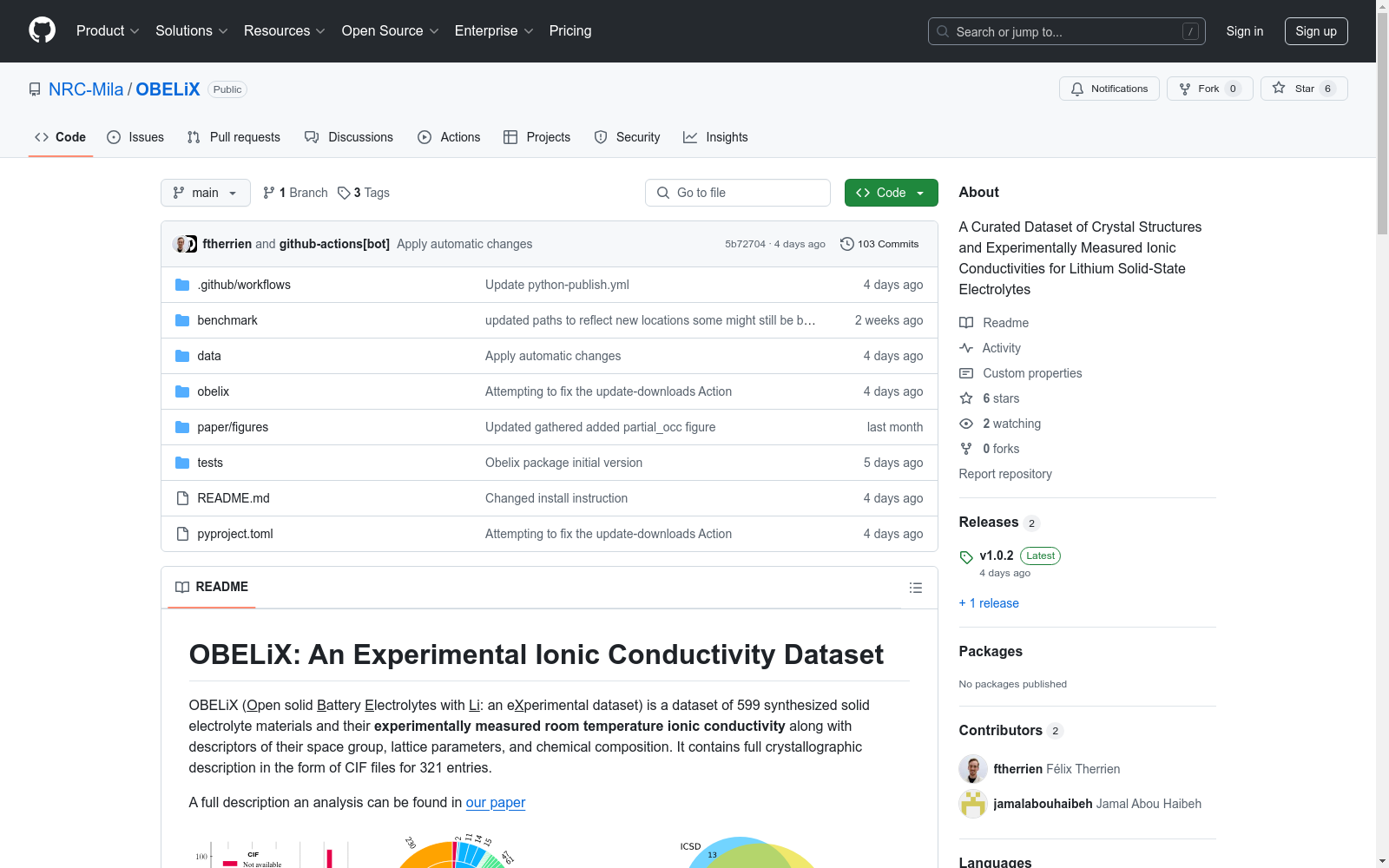Click the .github/workflows folder icon
This screenshot has height=868, width=1389.
(182, 285)
